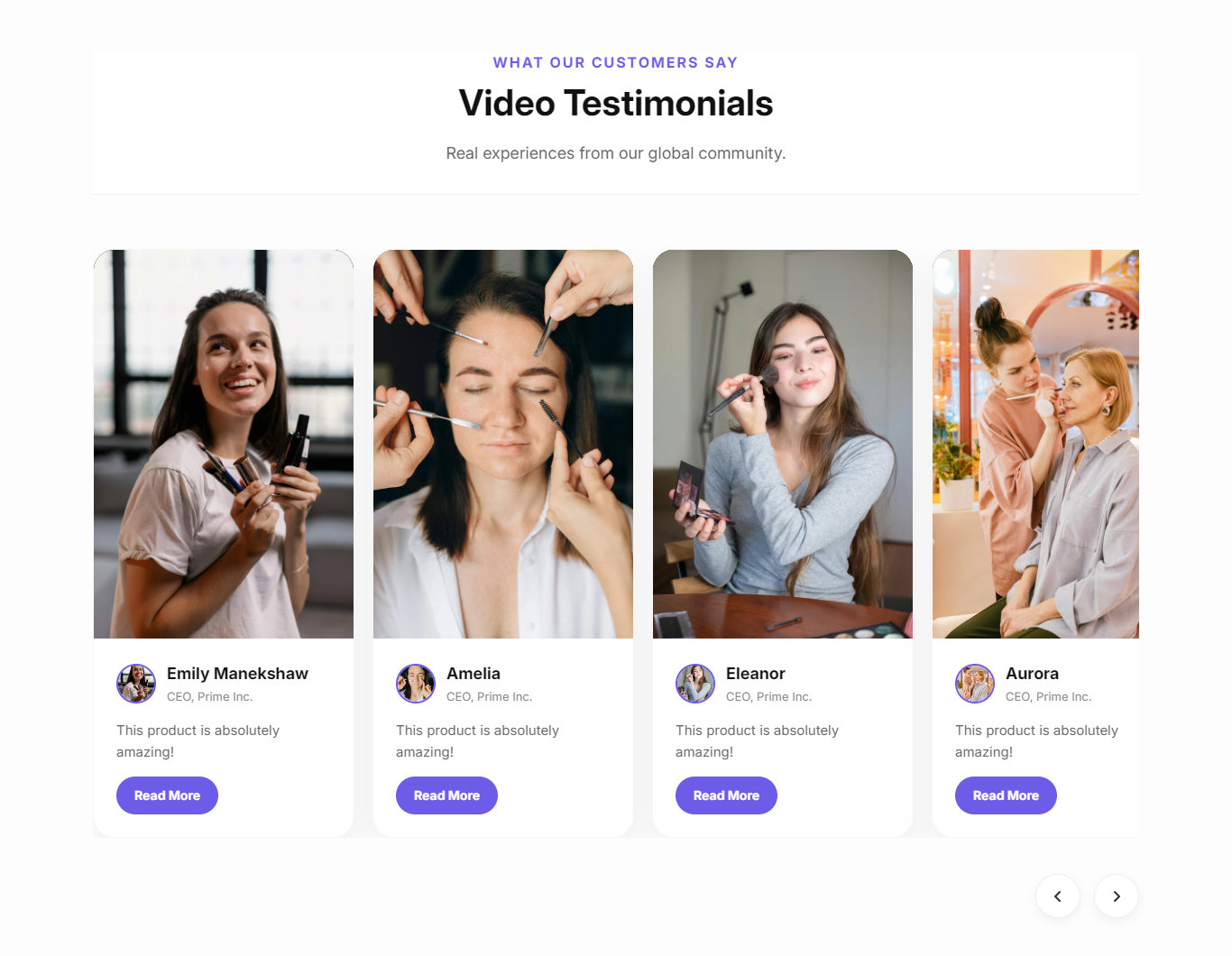Click Aurora's avatar icon

point(975,684)
